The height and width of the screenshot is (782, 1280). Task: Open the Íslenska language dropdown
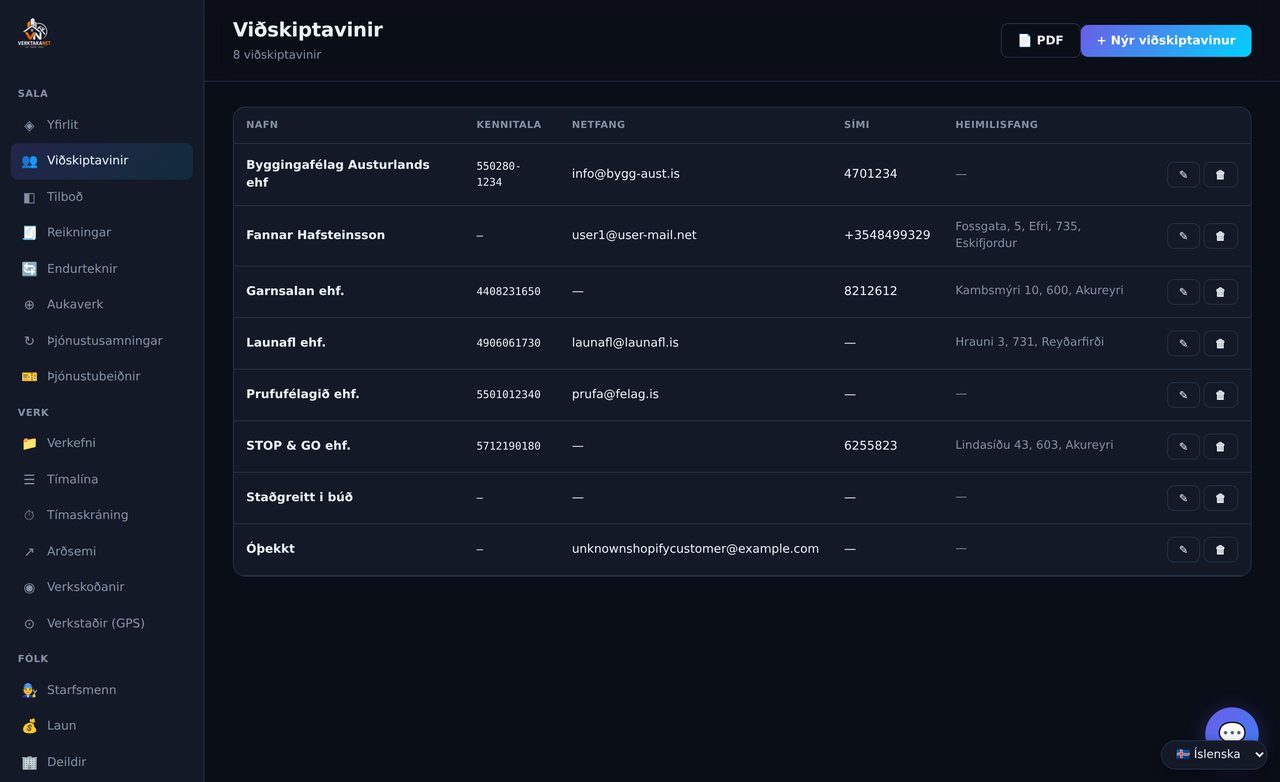1214,754
